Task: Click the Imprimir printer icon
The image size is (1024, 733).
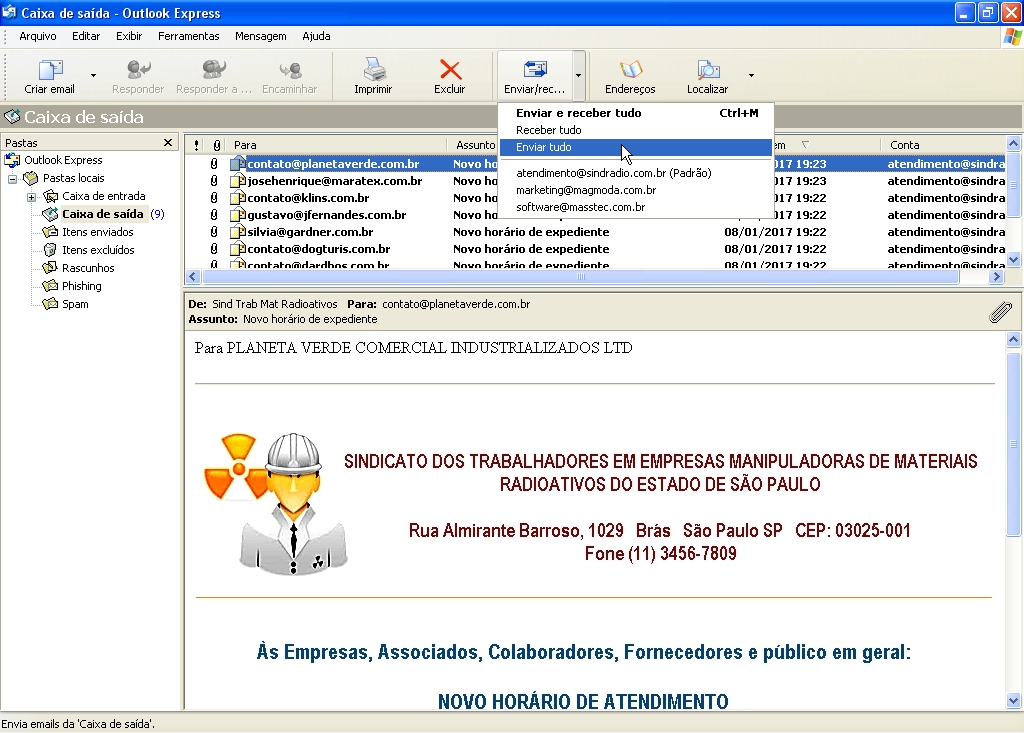Action: point(374,69)
